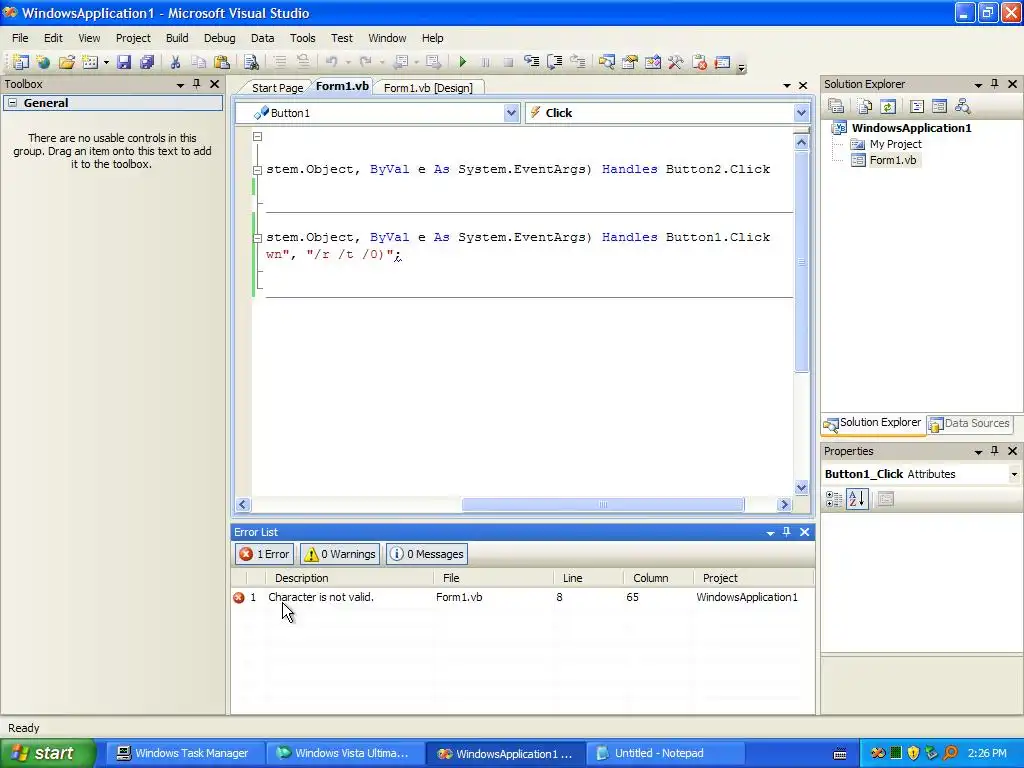Switch to the Form1.vb [Design] tab
Screen dimensions: 1024x768
[428, 88]
